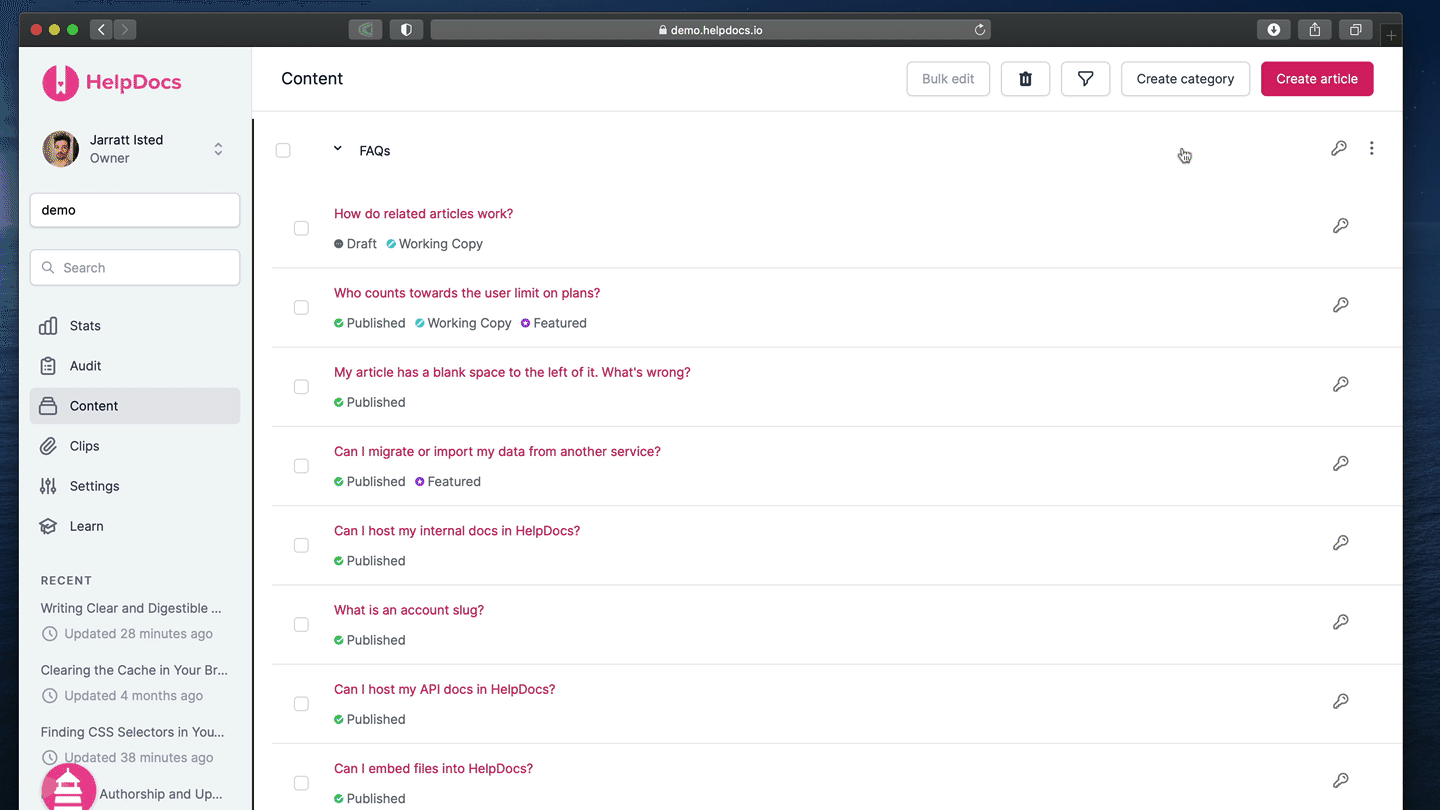Screen dimensions: 1440x810
Task: Check the migrate or import data checkbox
Action: click(x=301, y=466)
